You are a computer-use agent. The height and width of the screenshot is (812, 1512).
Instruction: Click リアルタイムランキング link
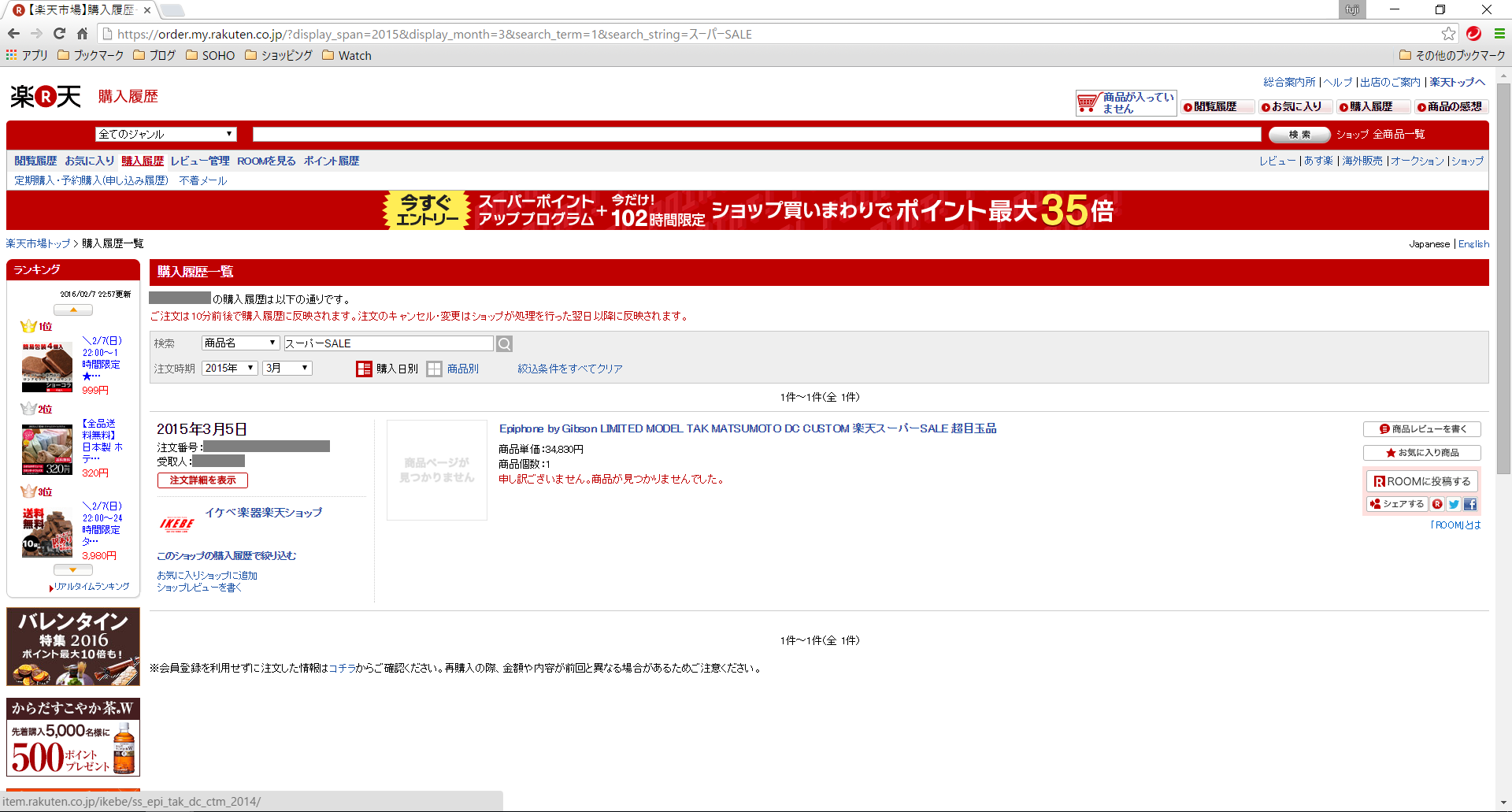click(x=90, y=587)
